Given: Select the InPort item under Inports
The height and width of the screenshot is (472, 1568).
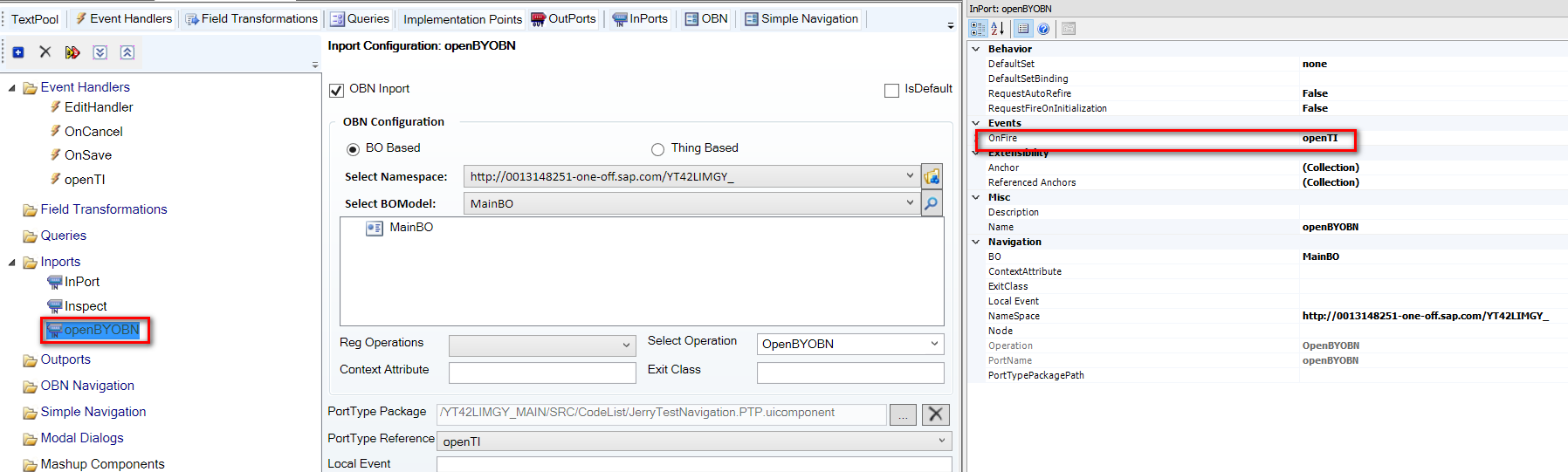Looking at the screenshot, I should (82, 282).
